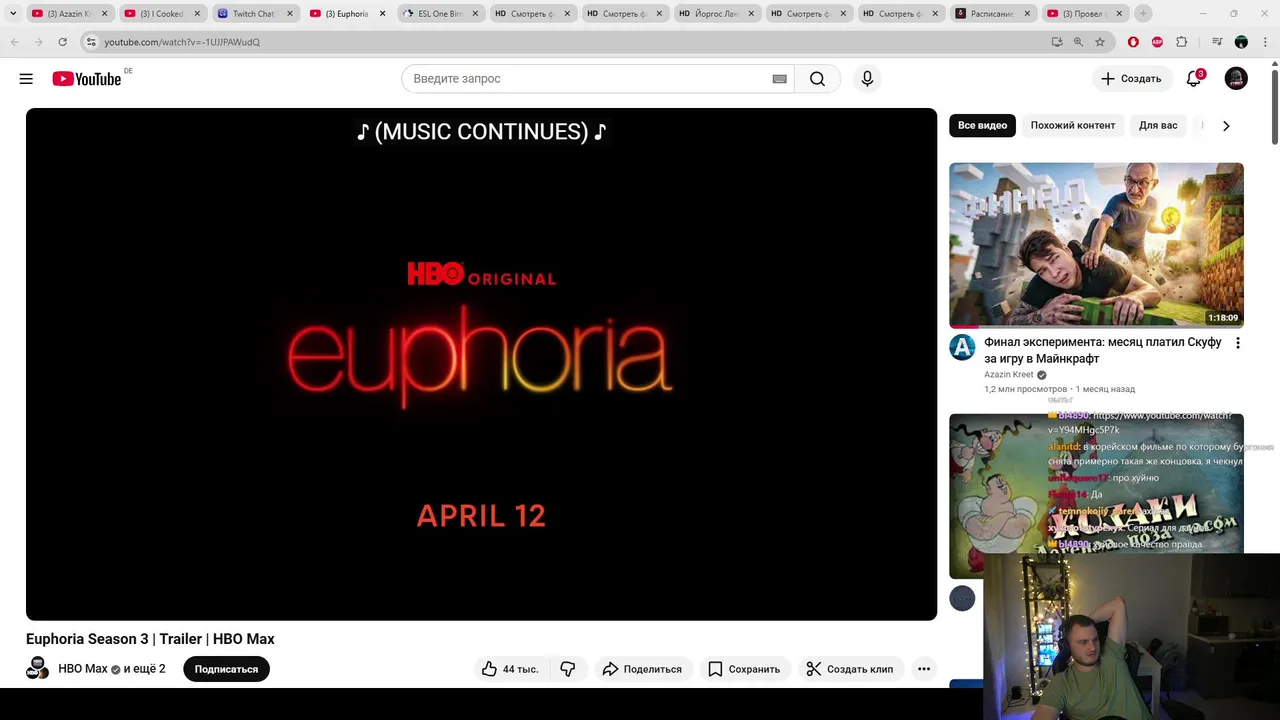This screenshot has width=1280, height=720.
Task: Click the Создать create button
Action: coord(1131,79)
